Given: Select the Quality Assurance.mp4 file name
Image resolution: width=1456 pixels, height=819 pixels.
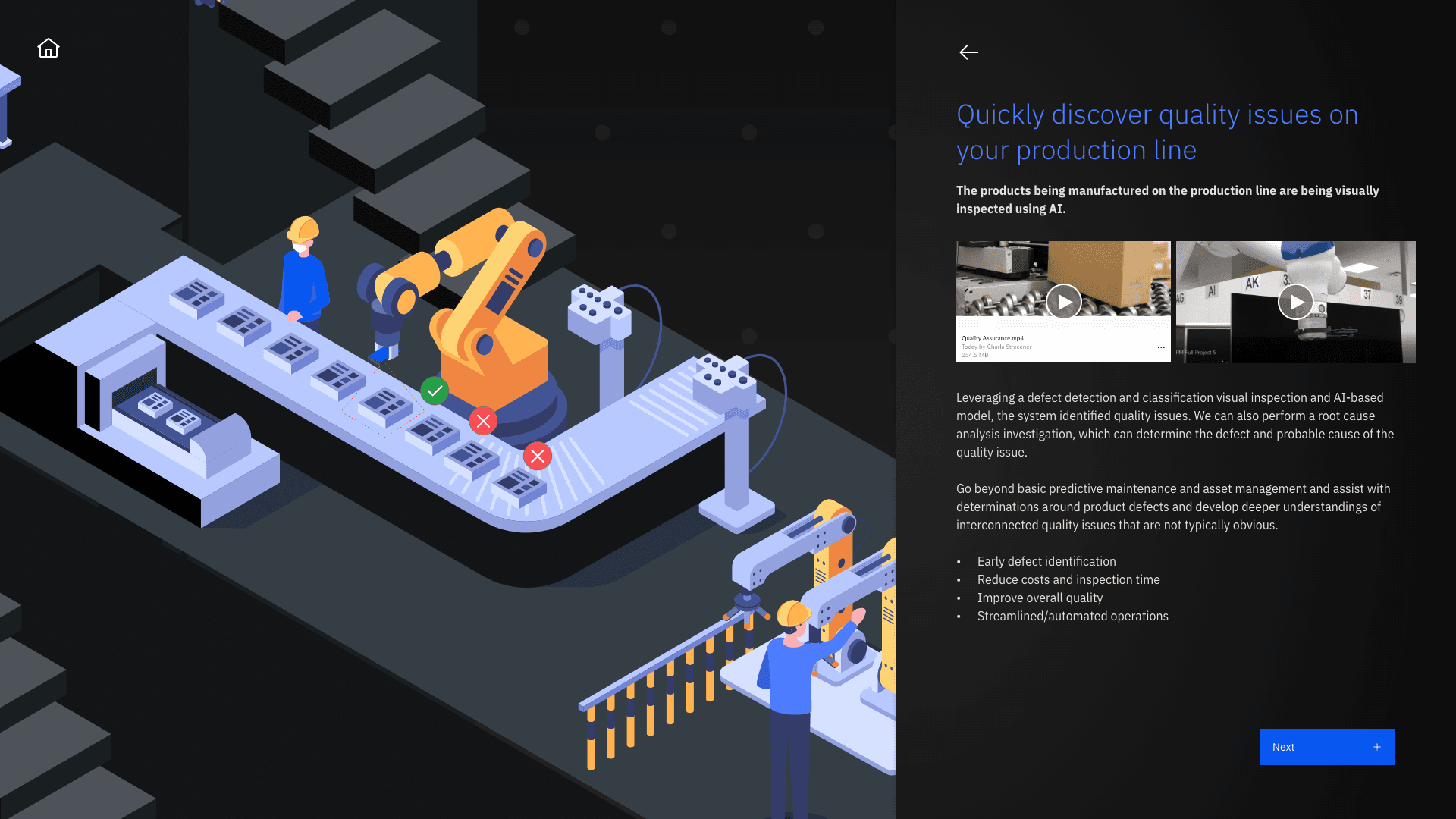Looking at the screenshot, I should [993, 338].
